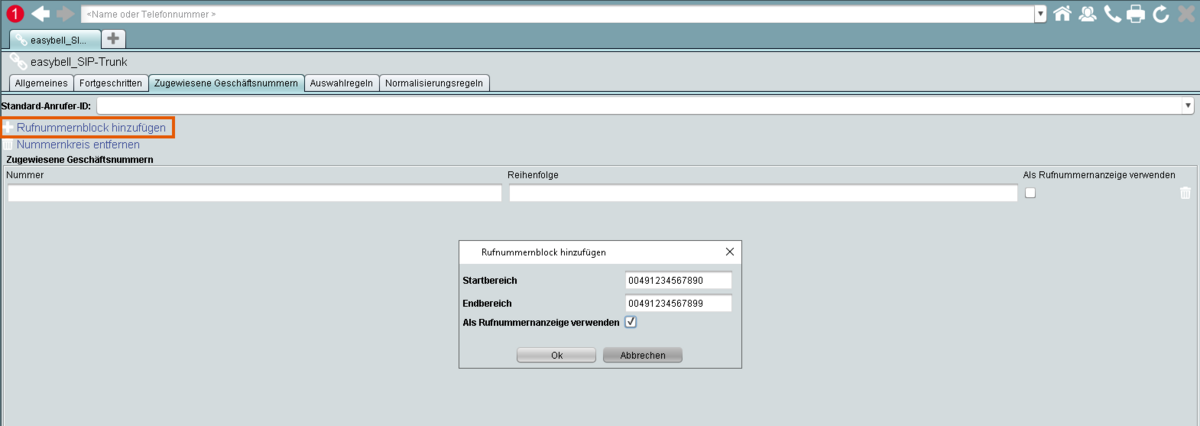Switch to the Allgemeines tab
1200x426 pixels.
[40, 83]
